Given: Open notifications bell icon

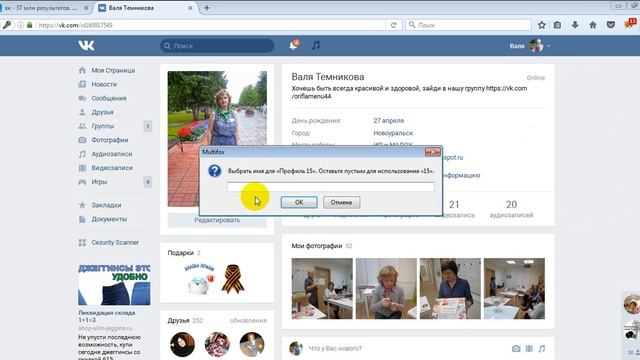Looking at the screenshot, I should (293, 45).
